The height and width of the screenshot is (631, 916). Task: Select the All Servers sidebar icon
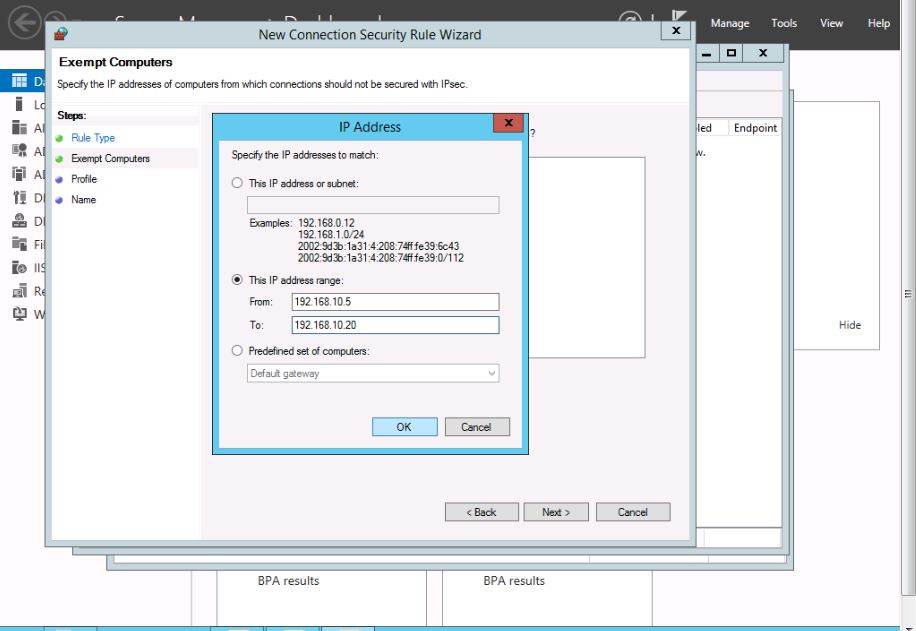[19, 128]
